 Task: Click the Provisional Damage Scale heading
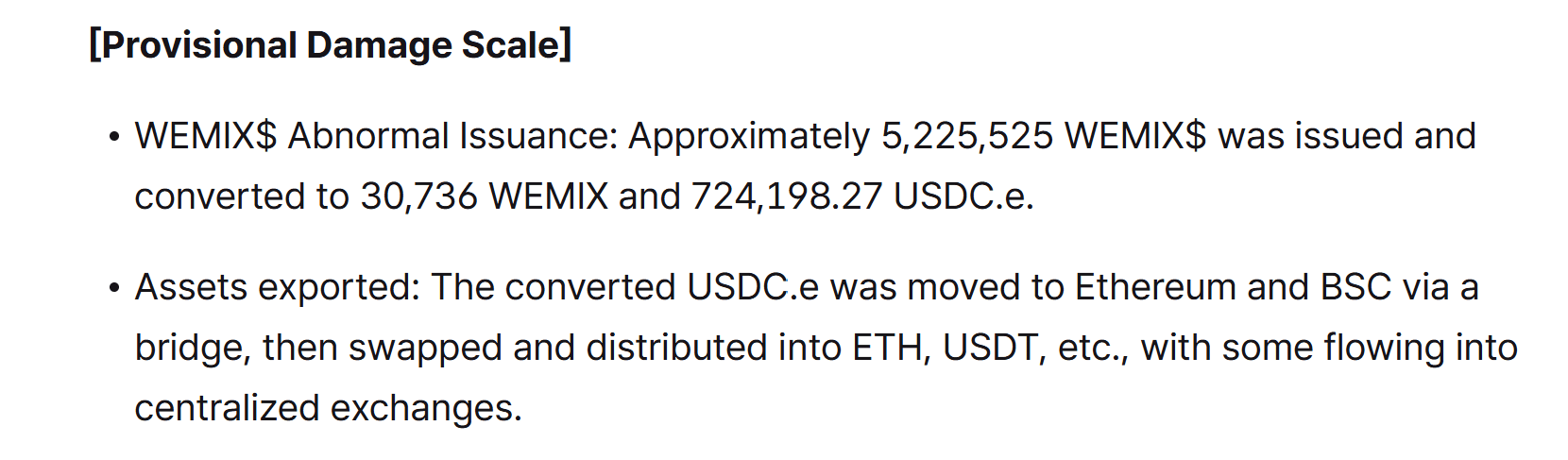(331, 45)
